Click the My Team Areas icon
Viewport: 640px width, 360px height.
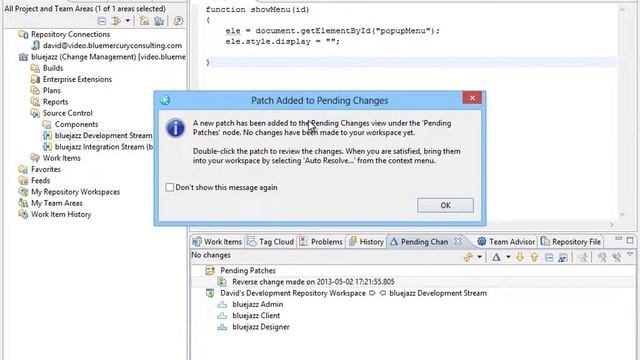tap(23, 203)
